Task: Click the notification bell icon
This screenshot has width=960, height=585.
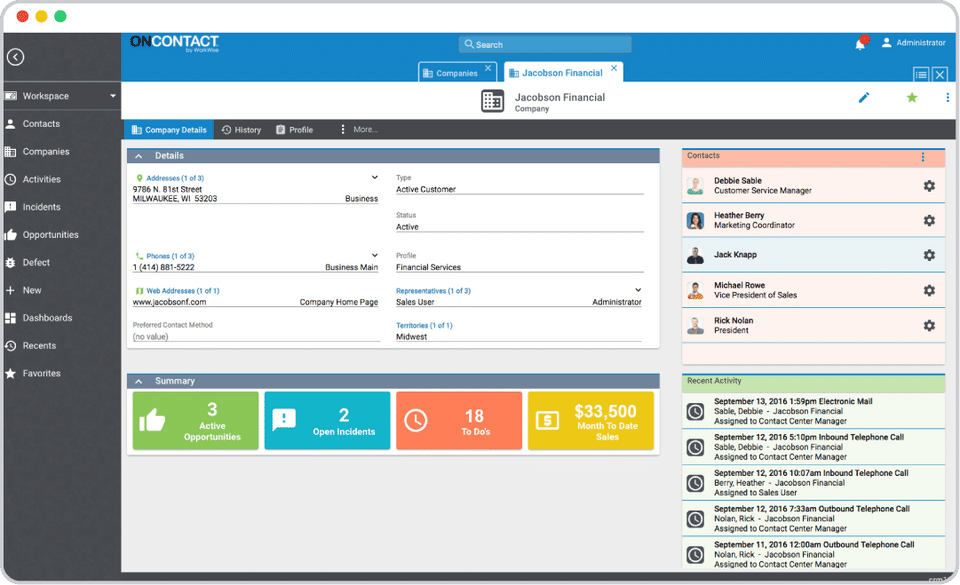Action: [859, 44]
